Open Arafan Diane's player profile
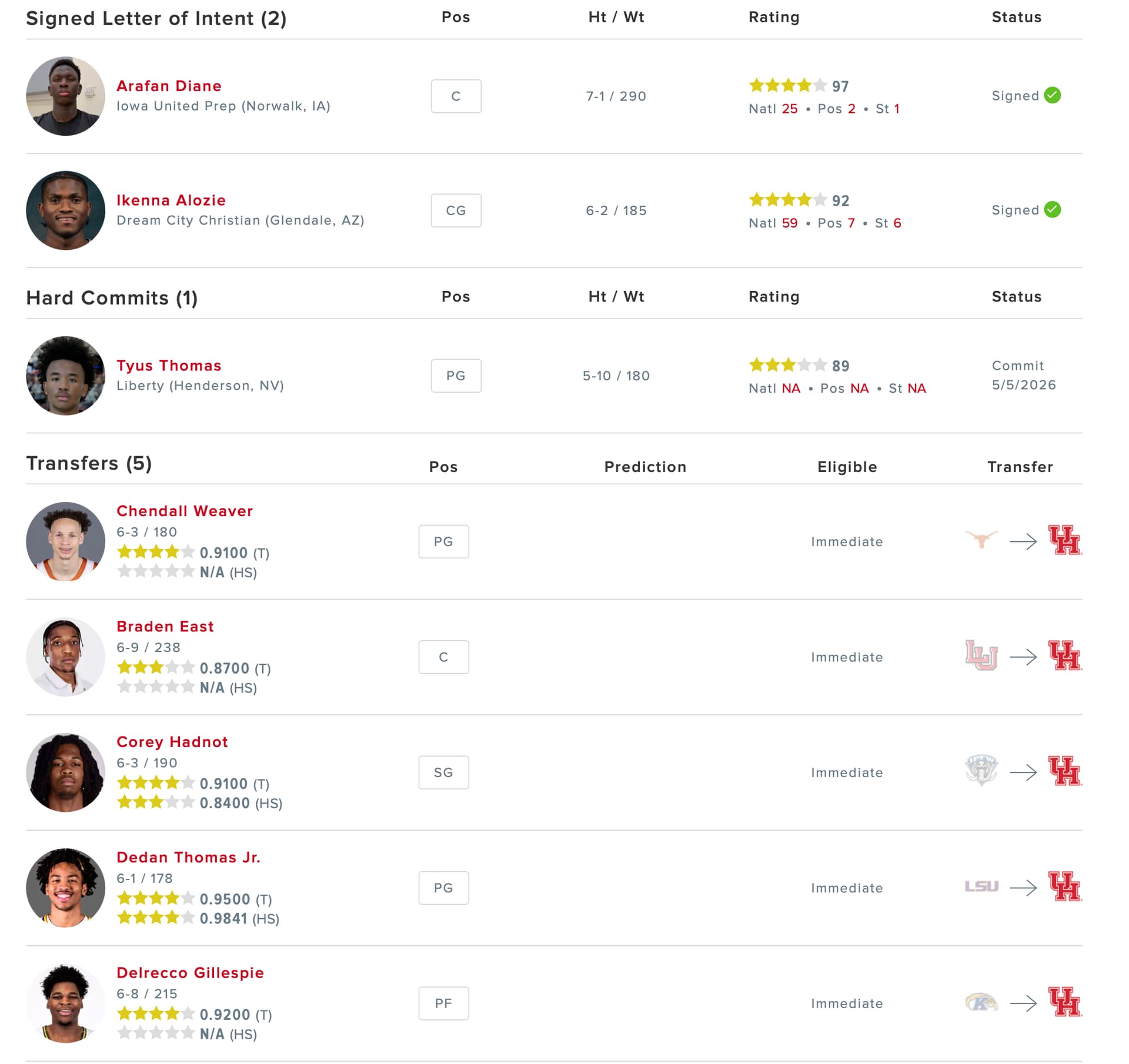1129x1064 pixels. tap(169, 86)
